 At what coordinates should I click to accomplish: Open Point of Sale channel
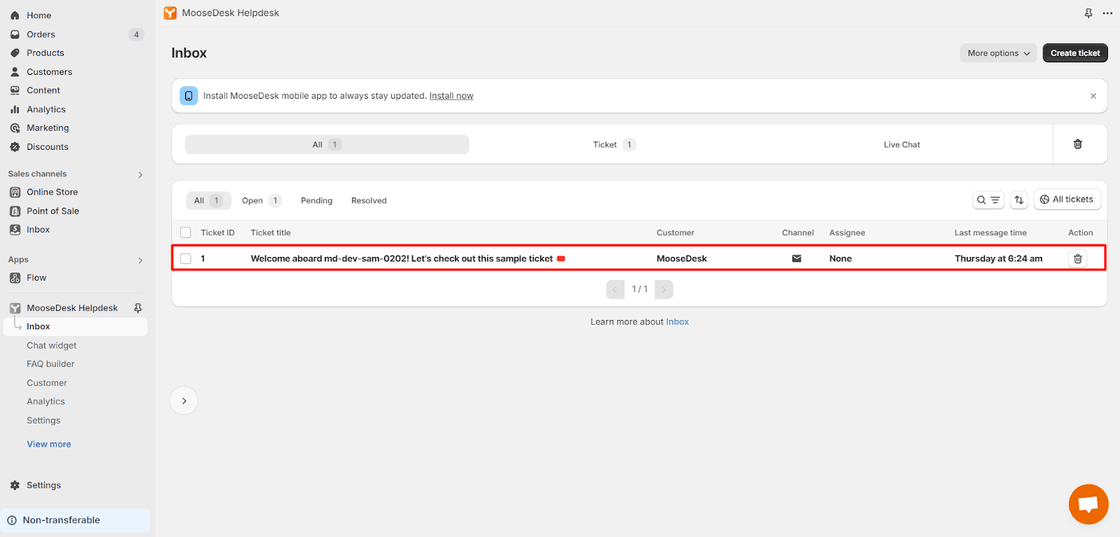(53, 211)
